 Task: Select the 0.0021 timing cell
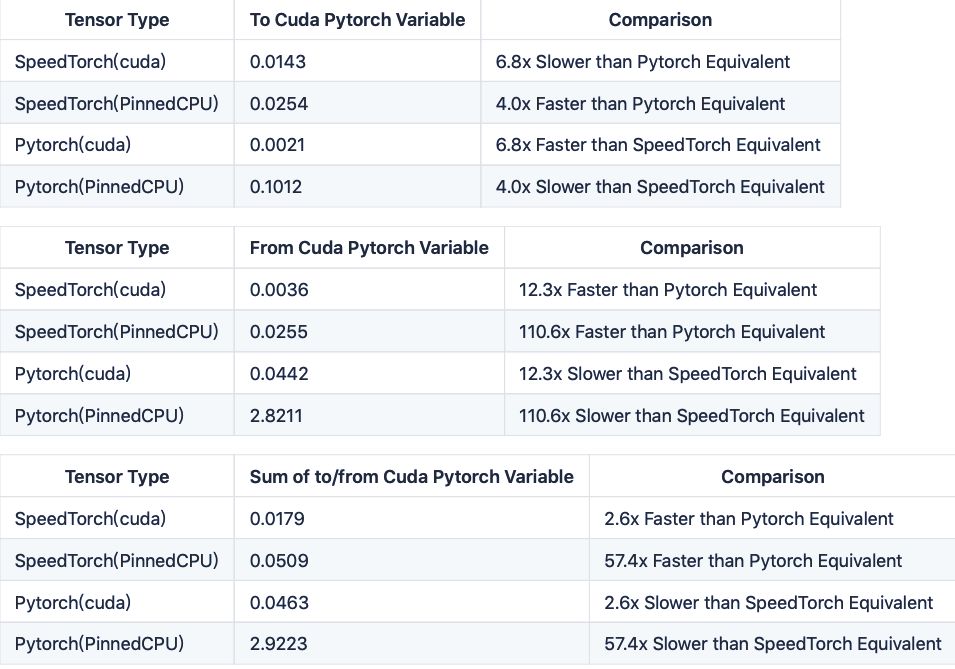click(278, 145)
